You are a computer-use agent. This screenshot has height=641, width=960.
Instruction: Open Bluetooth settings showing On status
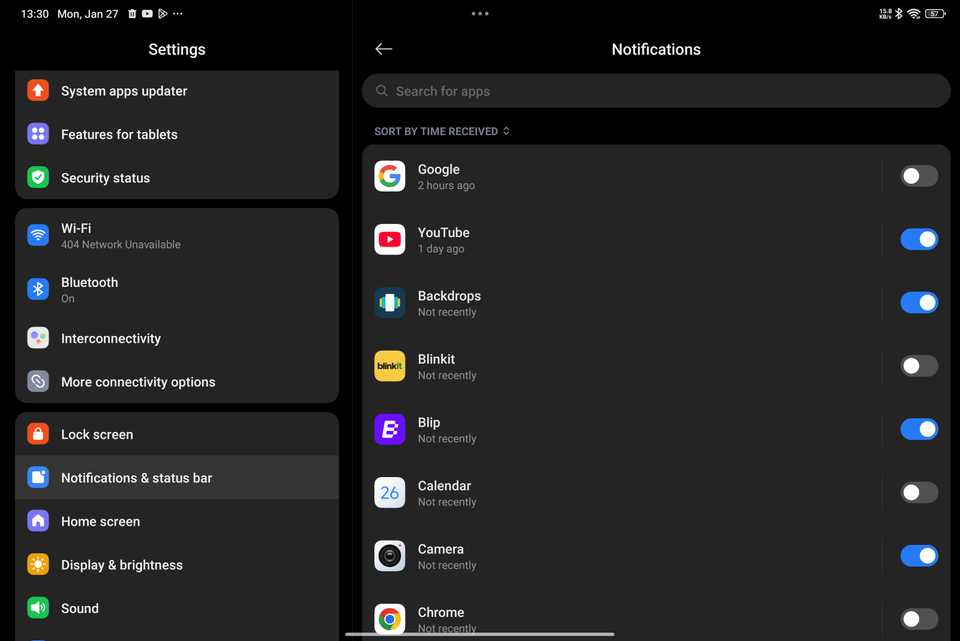[177, 289]
